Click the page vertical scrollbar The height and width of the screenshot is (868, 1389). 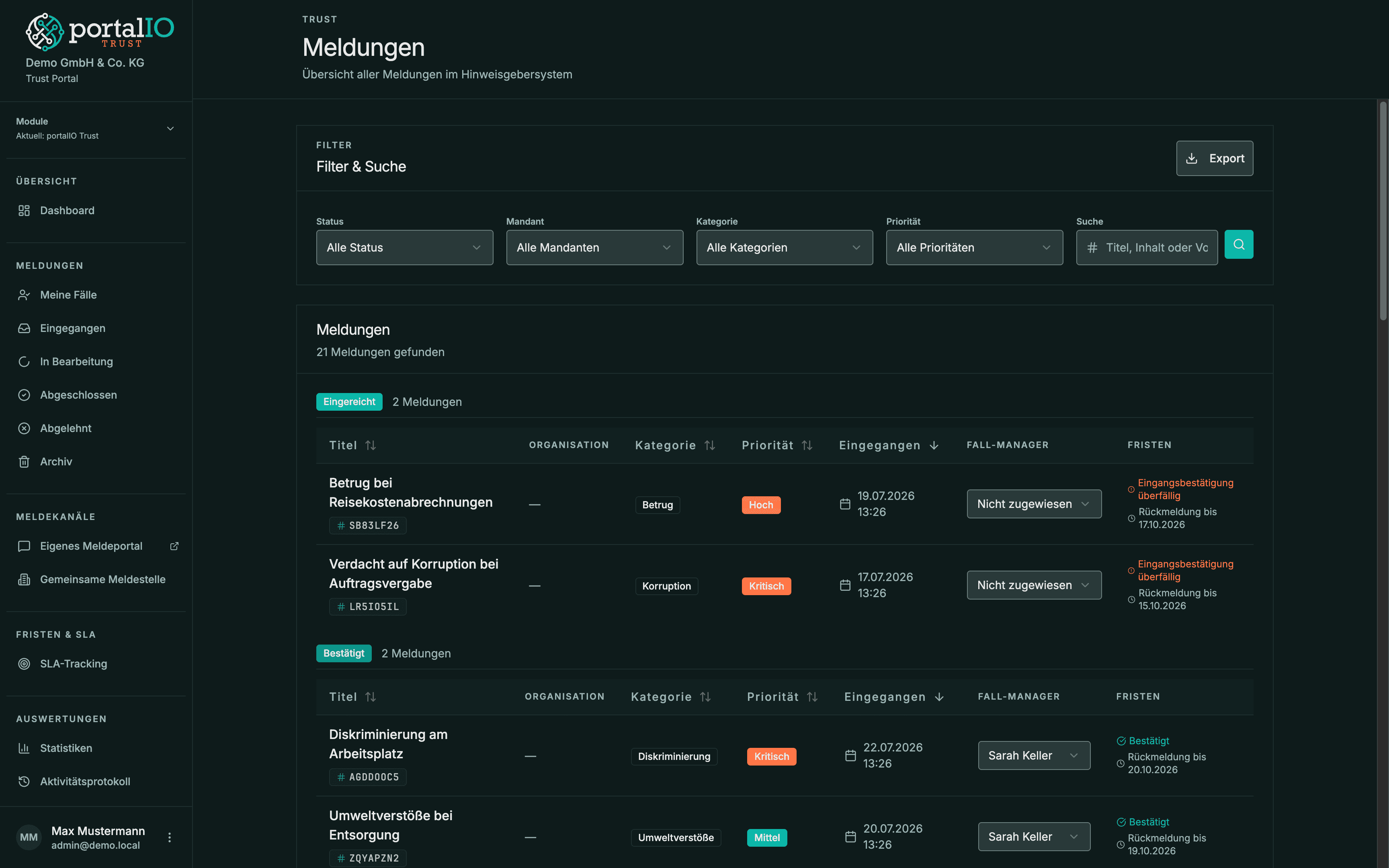point(1383,211)
